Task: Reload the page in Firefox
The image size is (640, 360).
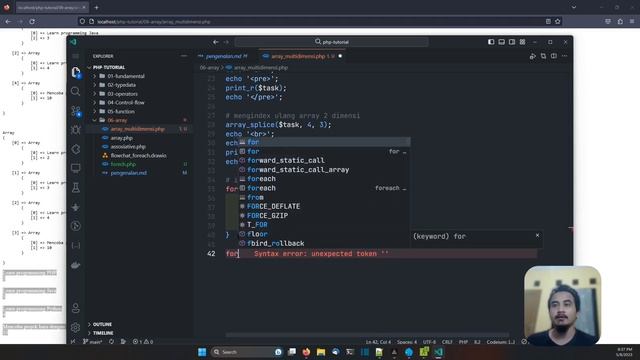Action: pos(32,22)
